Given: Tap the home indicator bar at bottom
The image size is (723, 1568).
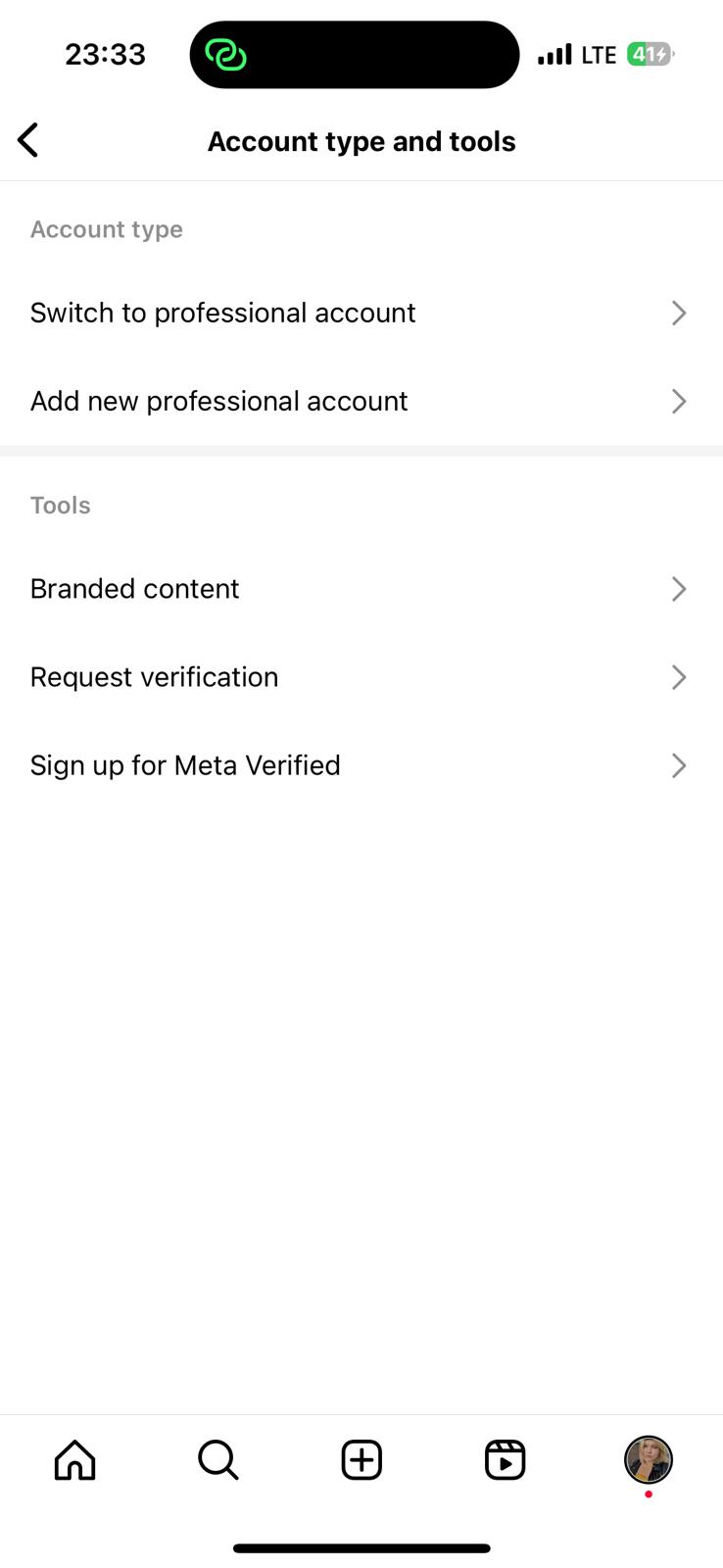Looking at the screenshot, I should point(361,1547).
